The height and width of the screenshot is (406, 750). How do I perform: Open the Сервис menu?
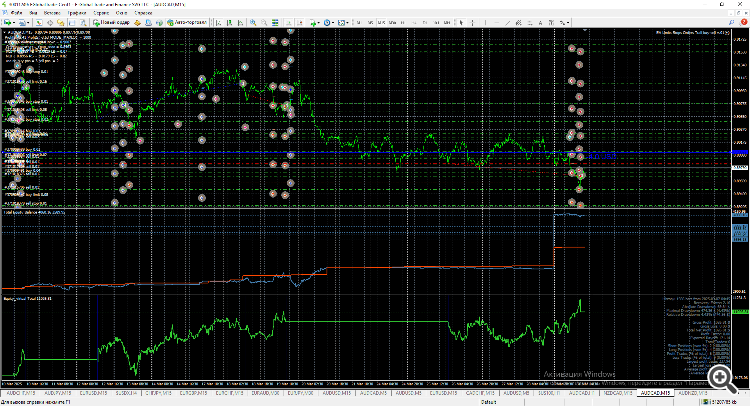101,13
